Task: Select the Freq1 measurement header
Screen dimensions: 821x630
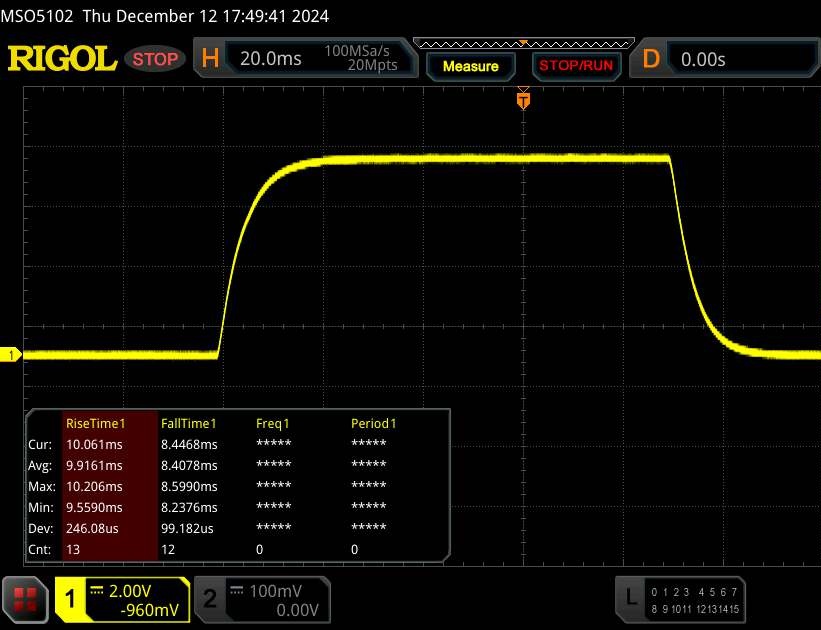Action: click(x=272, y=423)
